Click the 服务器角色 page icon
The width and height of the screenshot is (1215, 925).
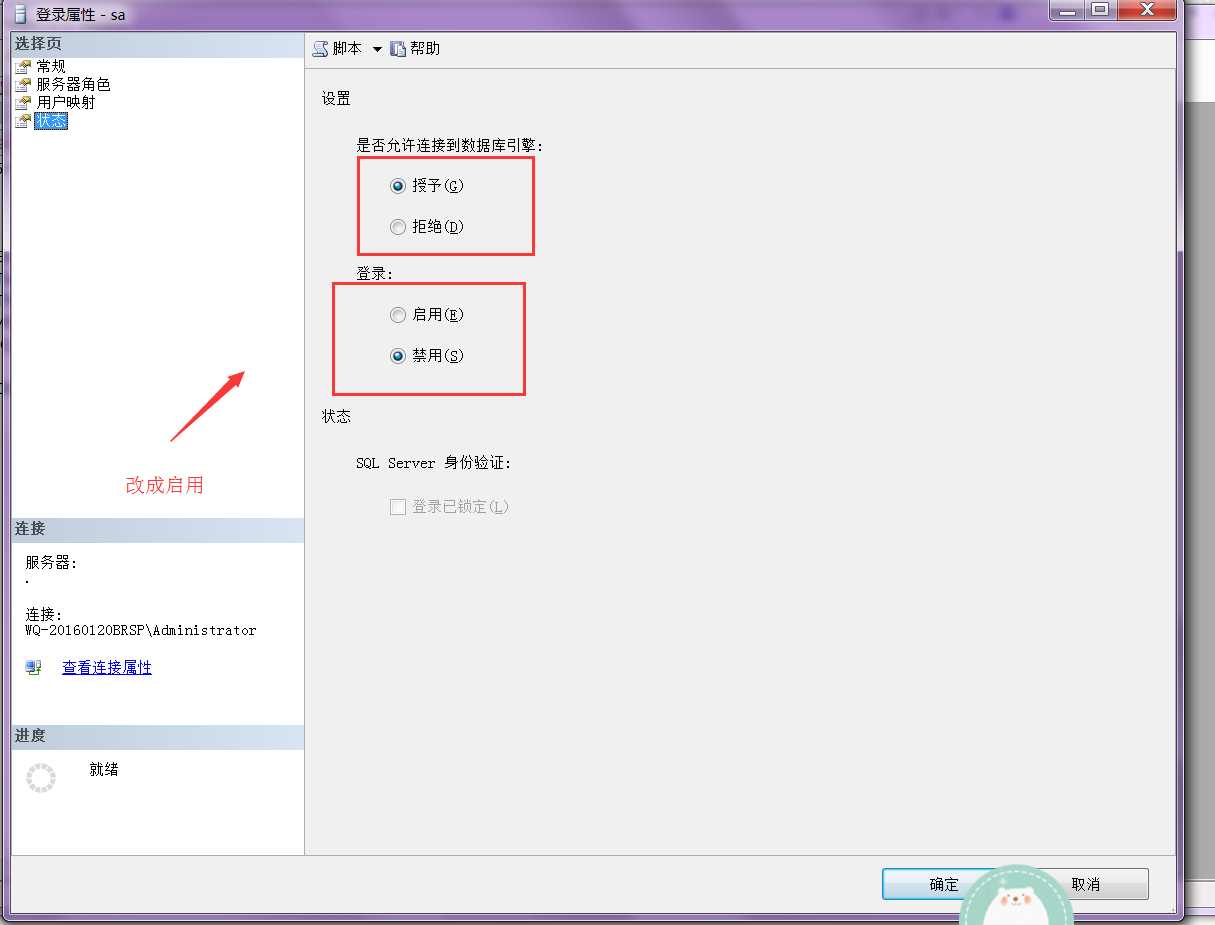23,85
